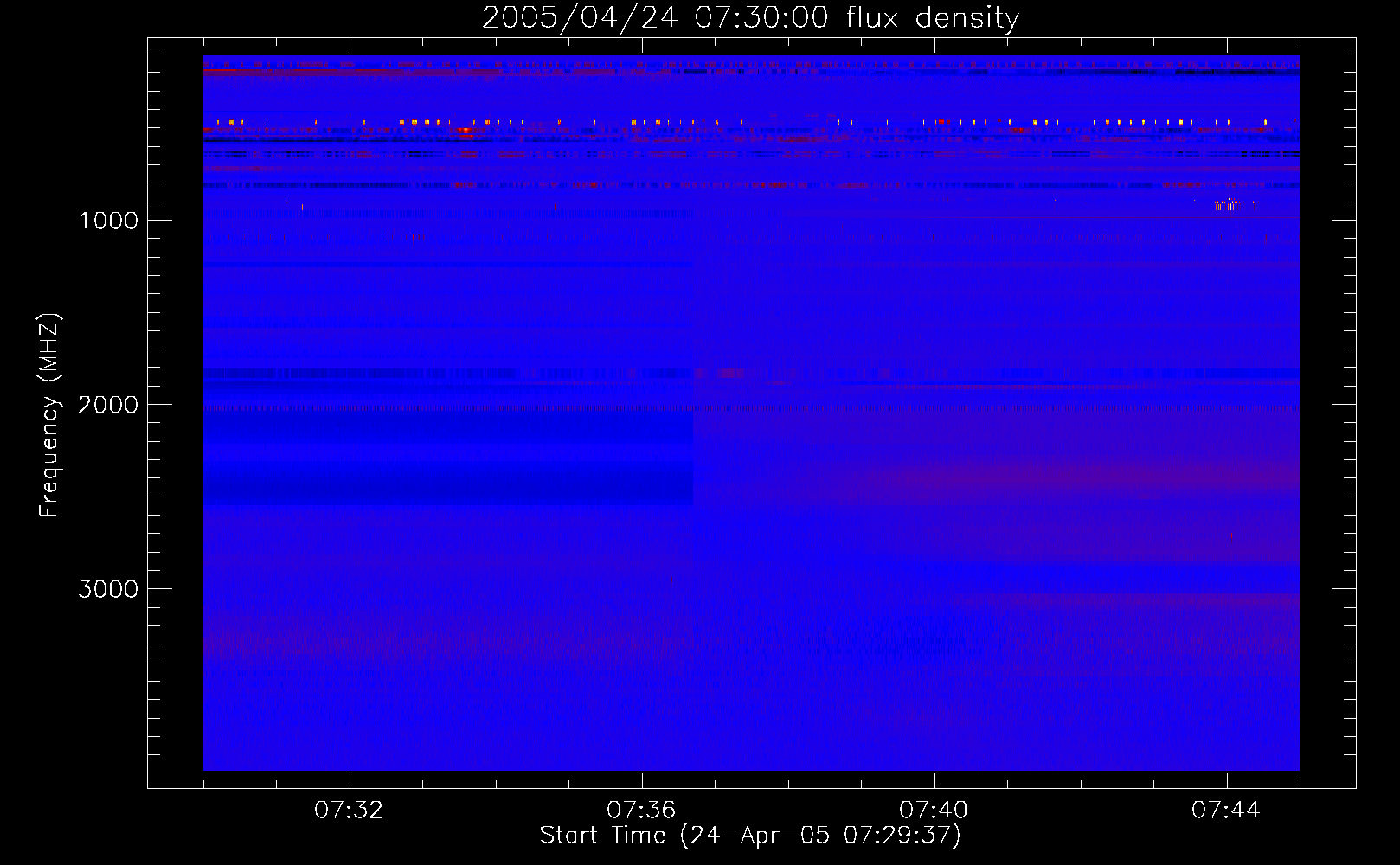Viewport: 1400px width, 865px height.
Task: Click the 'Start Time (24-Apr-05 07:29:37)' x-axis label
Action: pyautogui.click(x=750, y=836)
